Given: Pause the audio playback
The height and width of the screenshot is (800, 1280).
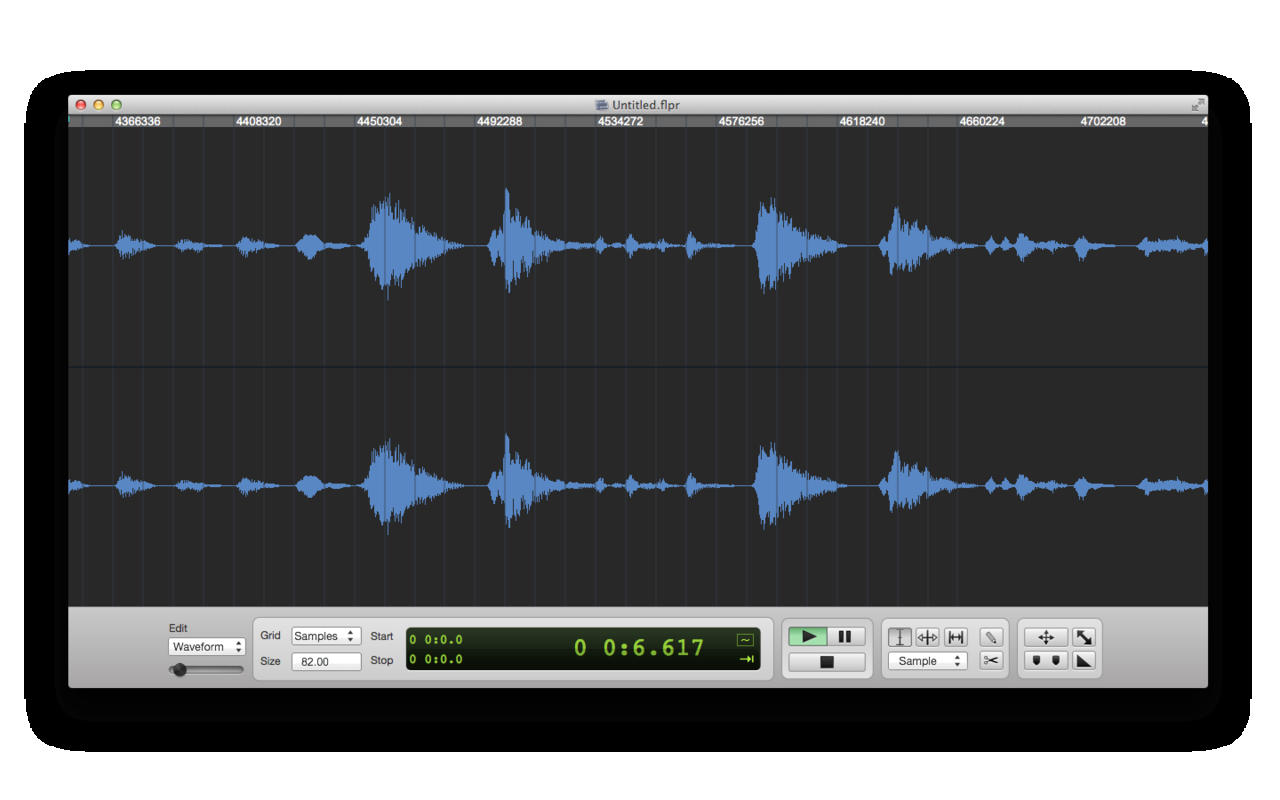Looking at the screenshot, I should pos(845,637).
